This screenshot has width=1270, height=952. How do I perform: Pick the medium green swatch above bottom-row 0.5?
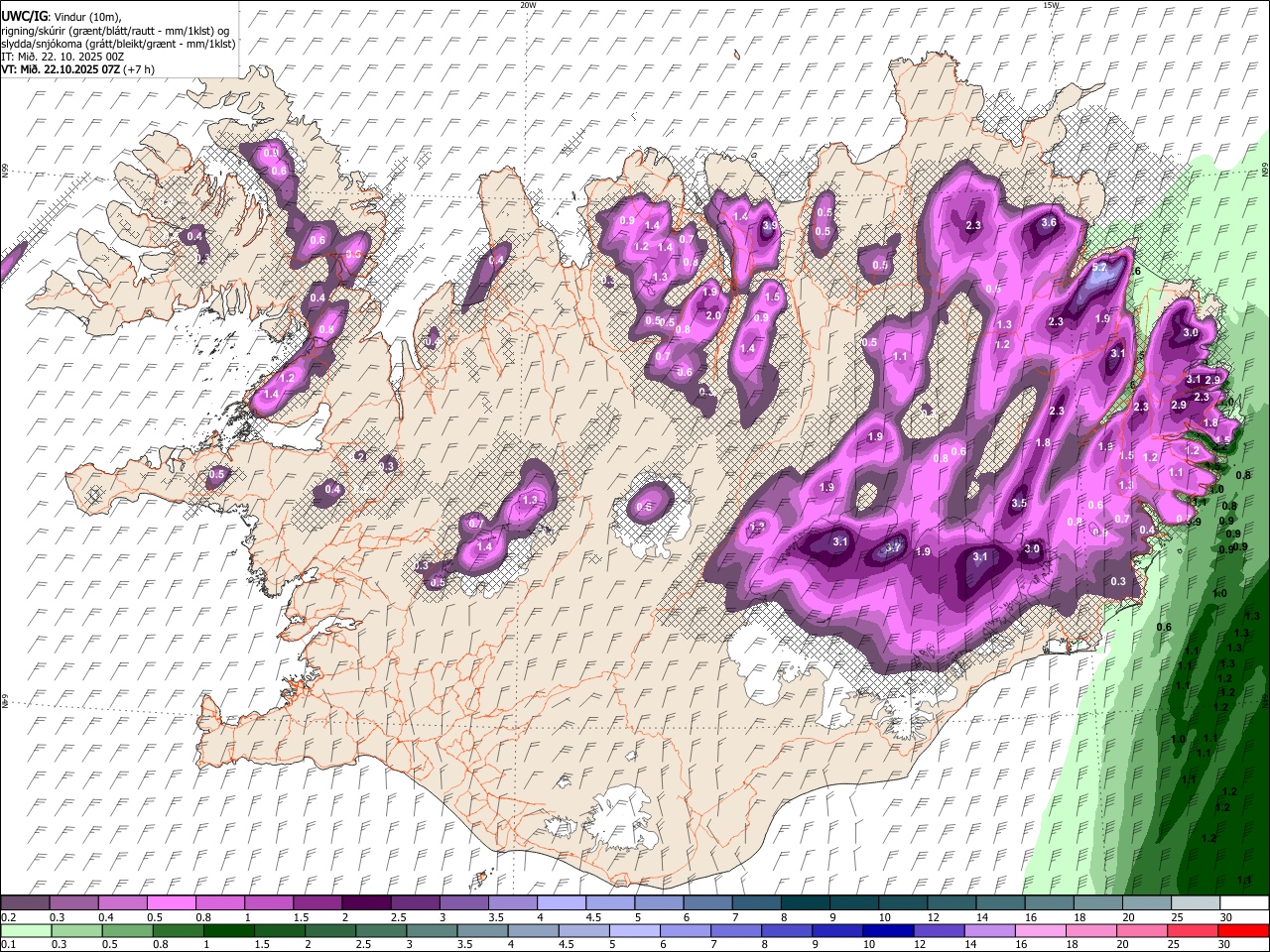(x=126, y=931)
